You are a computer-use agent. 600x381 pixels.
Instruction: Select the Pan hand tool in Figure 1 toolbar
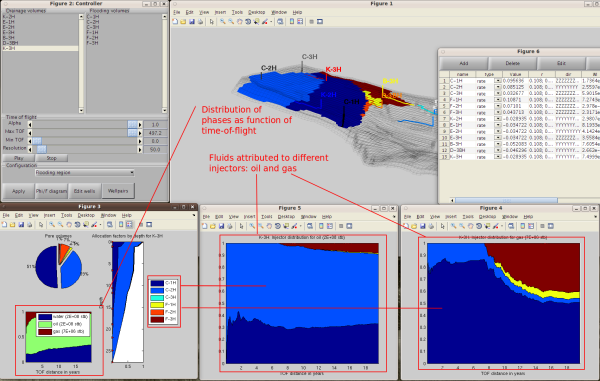[x=240, y=22]
